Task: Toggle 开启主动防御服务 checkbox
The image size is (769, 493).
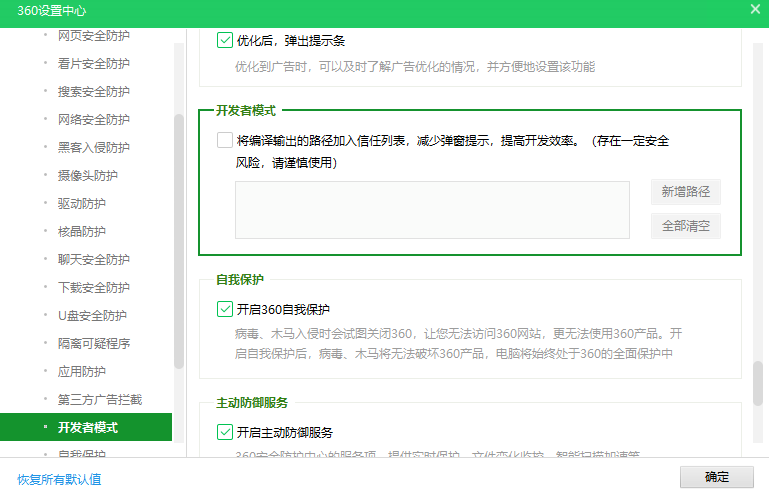Action: [x=225, y=432]
